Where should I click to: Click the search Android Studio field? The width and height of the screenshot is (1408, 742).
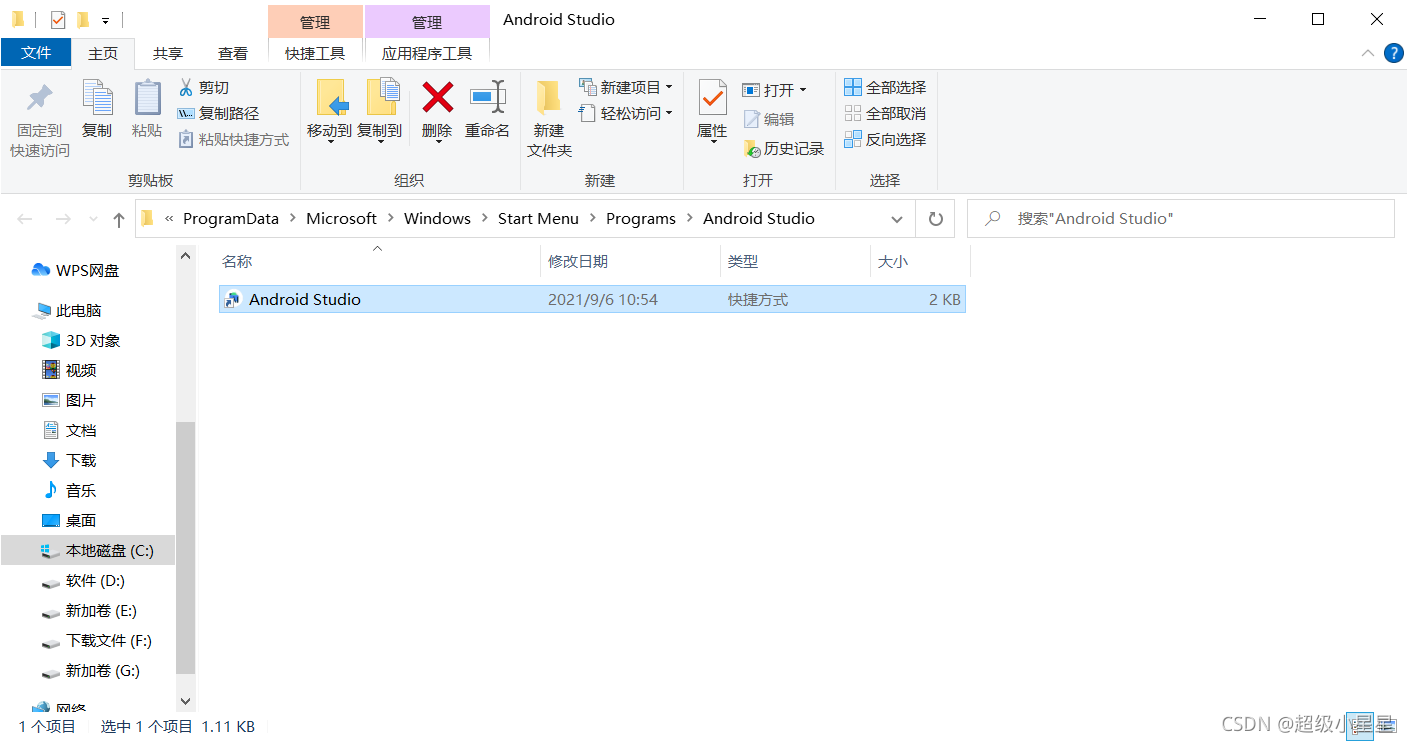point(1181,218)
